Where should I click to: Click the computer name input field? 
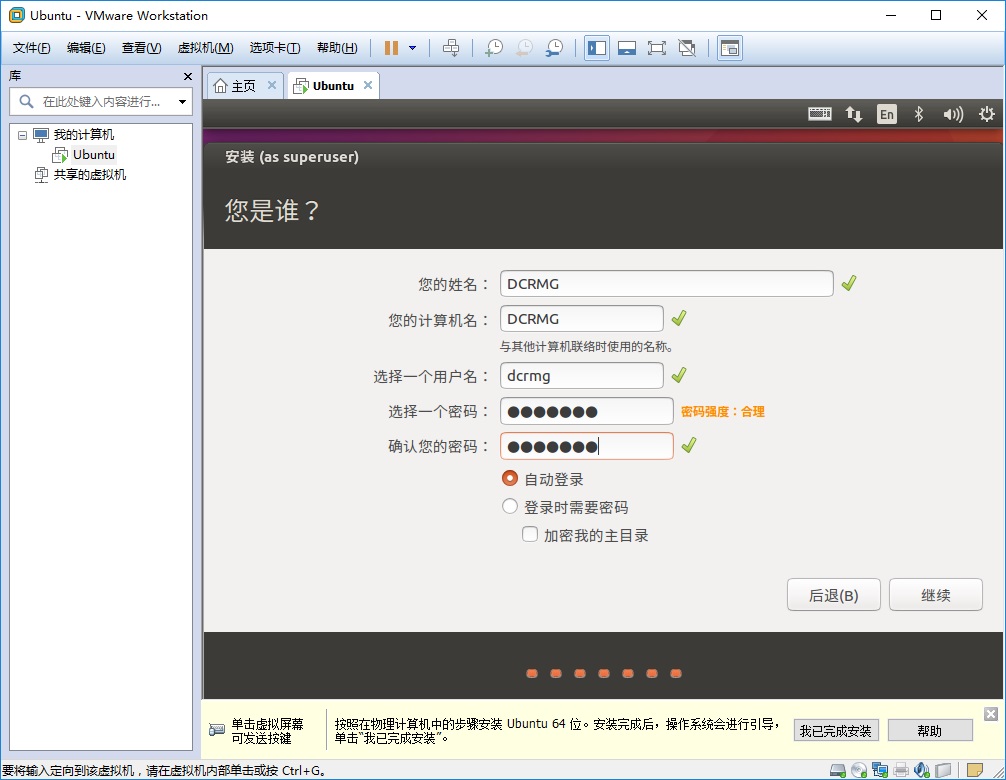coord(582,319)
